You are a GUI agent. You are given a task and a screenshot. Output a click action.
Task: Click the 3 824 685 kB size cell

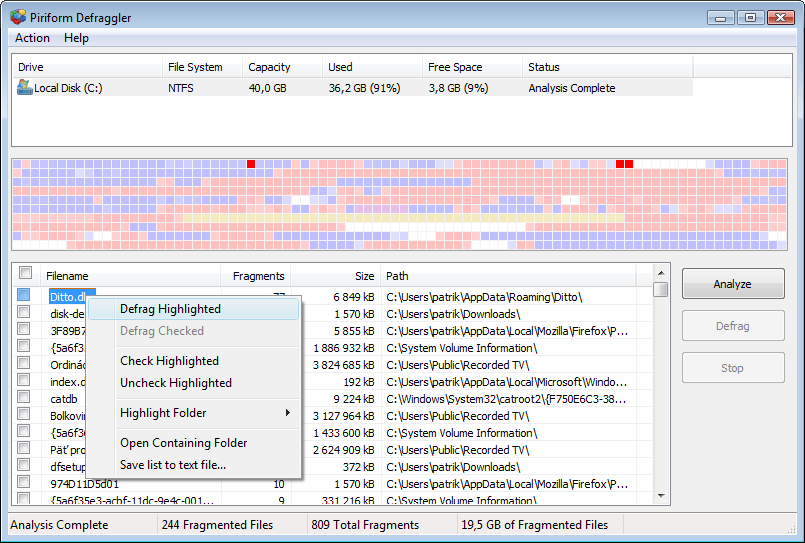[x=343, y=365]
